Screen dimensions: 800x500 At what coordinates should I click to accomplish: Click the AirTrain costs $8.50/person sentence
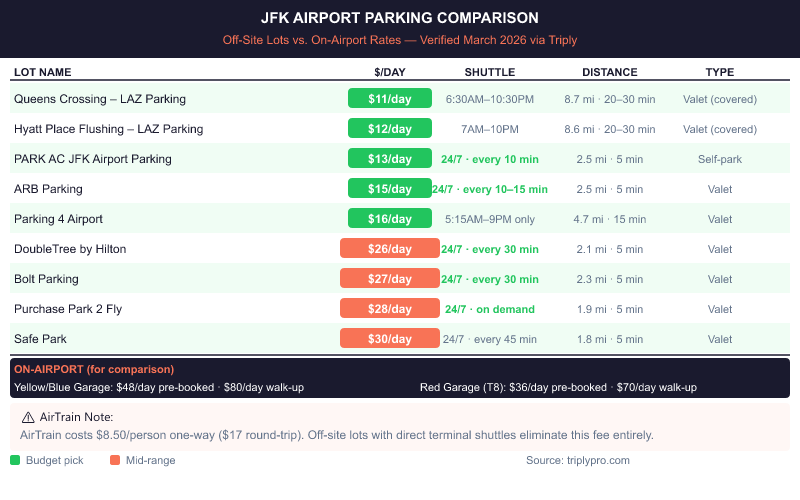coord(337,435)
